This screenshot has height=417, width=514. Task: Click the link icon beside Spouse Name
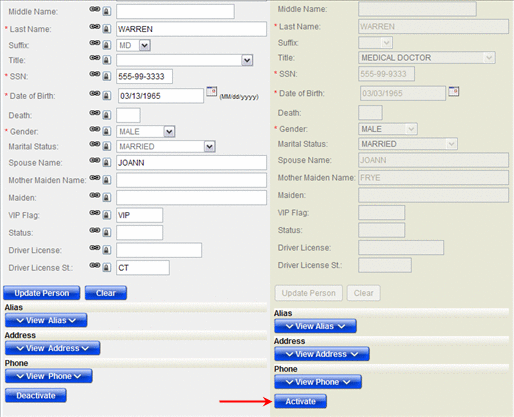[x=95, y=160]
